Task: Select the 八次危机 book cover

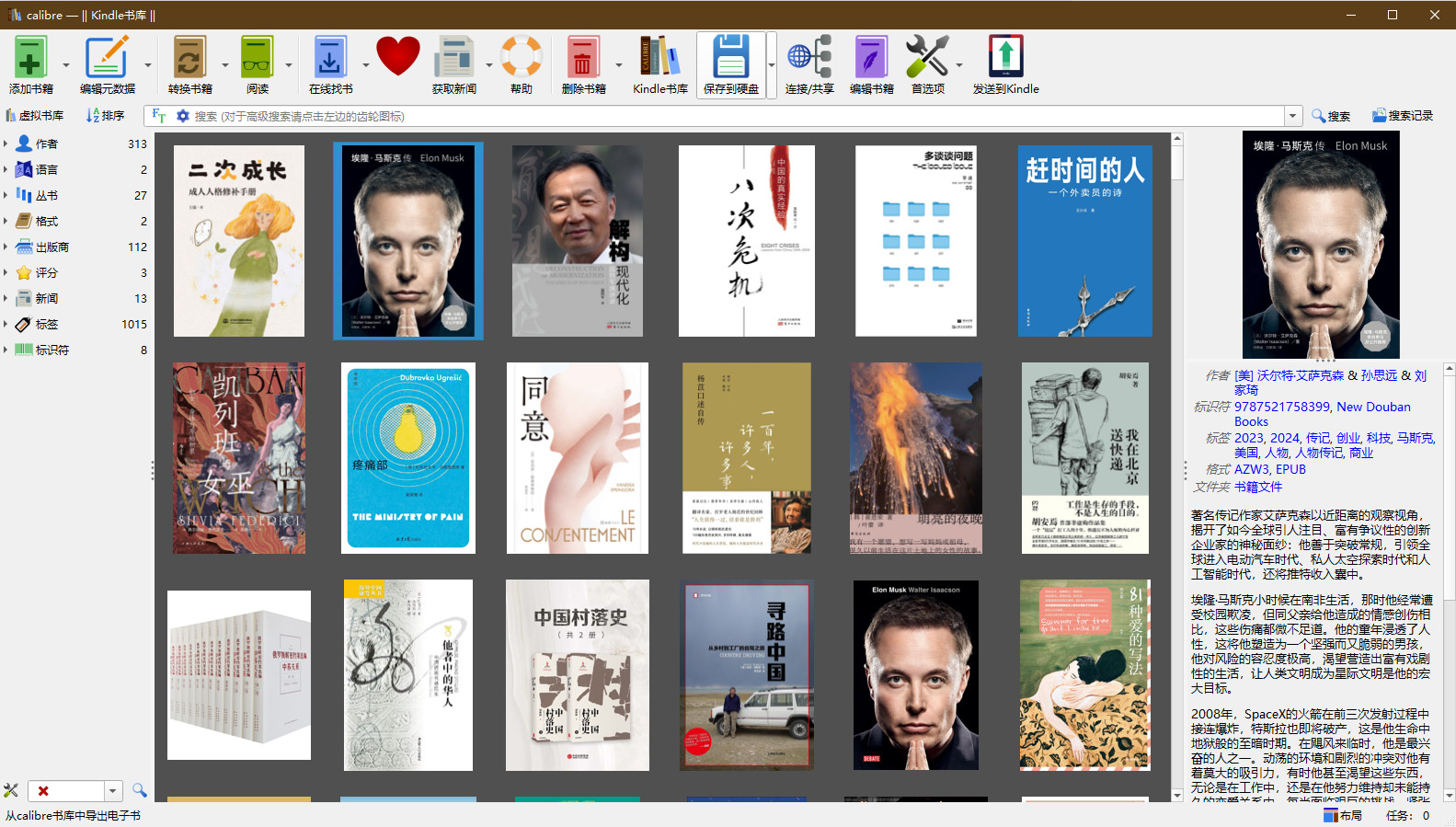Action: 747,241
